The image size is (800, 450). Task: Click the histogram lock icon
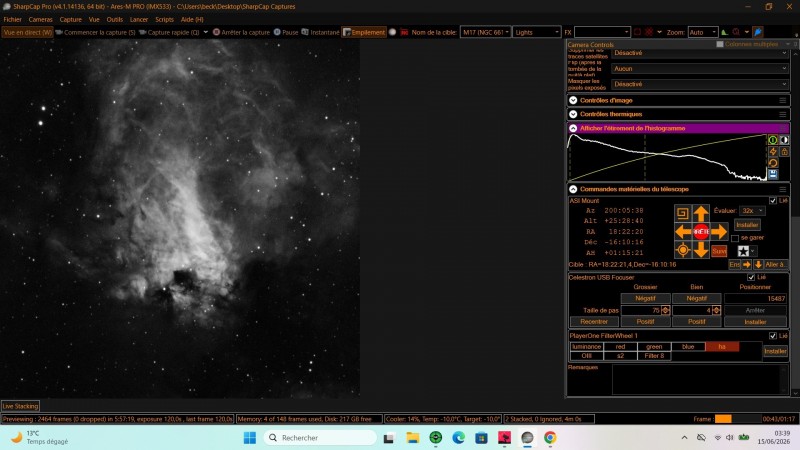pyautogui.click(x=785, y=152)
